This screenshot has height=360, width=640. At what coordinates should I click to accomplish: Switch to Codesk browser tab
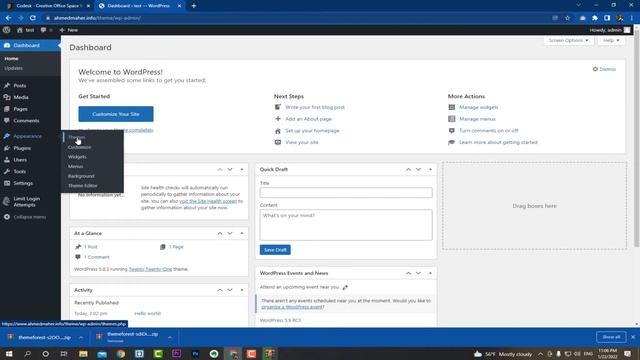48,6
